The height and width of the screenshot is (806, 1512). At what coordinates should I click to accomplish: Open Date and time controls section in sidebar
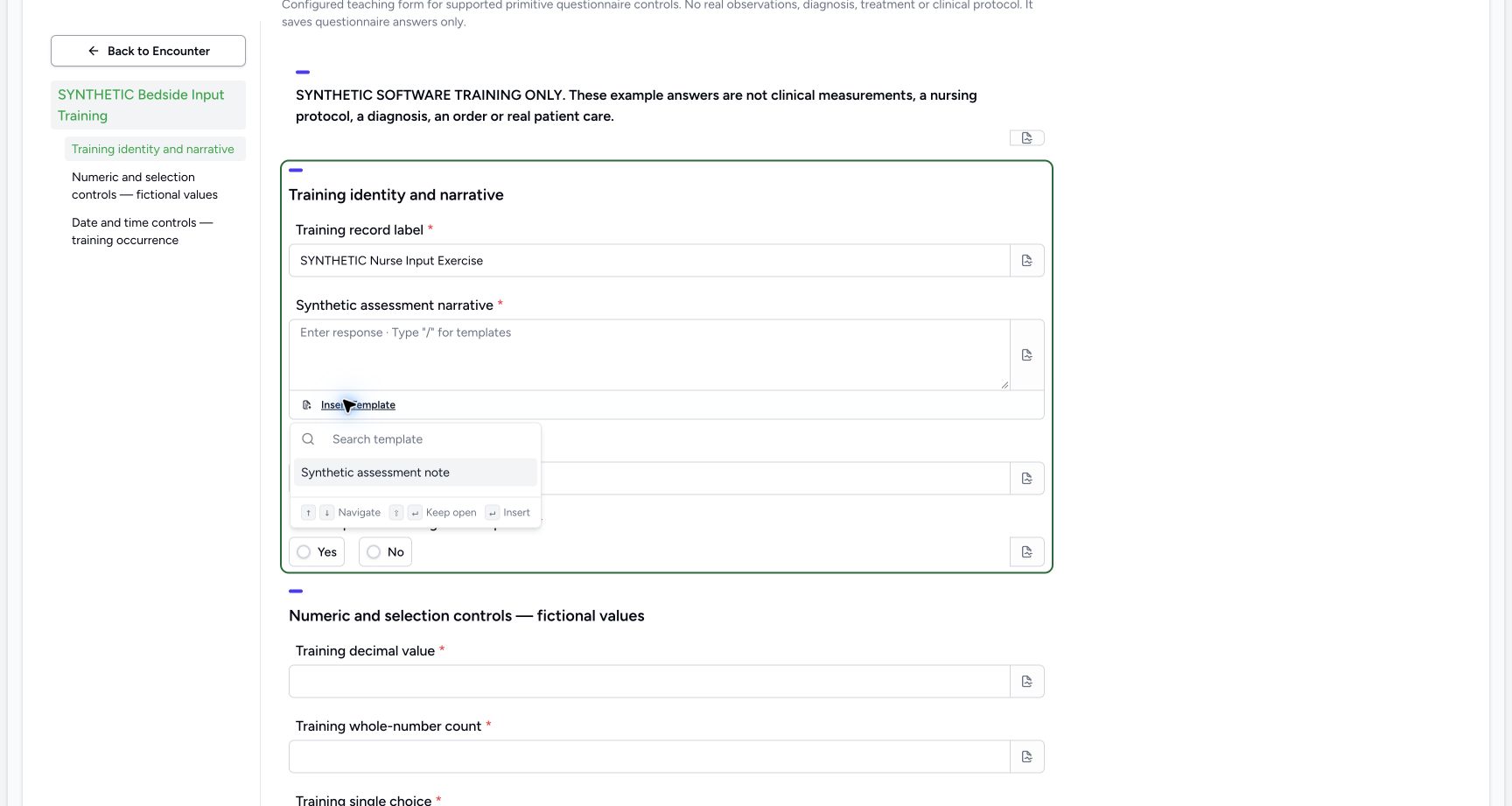[155, 231]
